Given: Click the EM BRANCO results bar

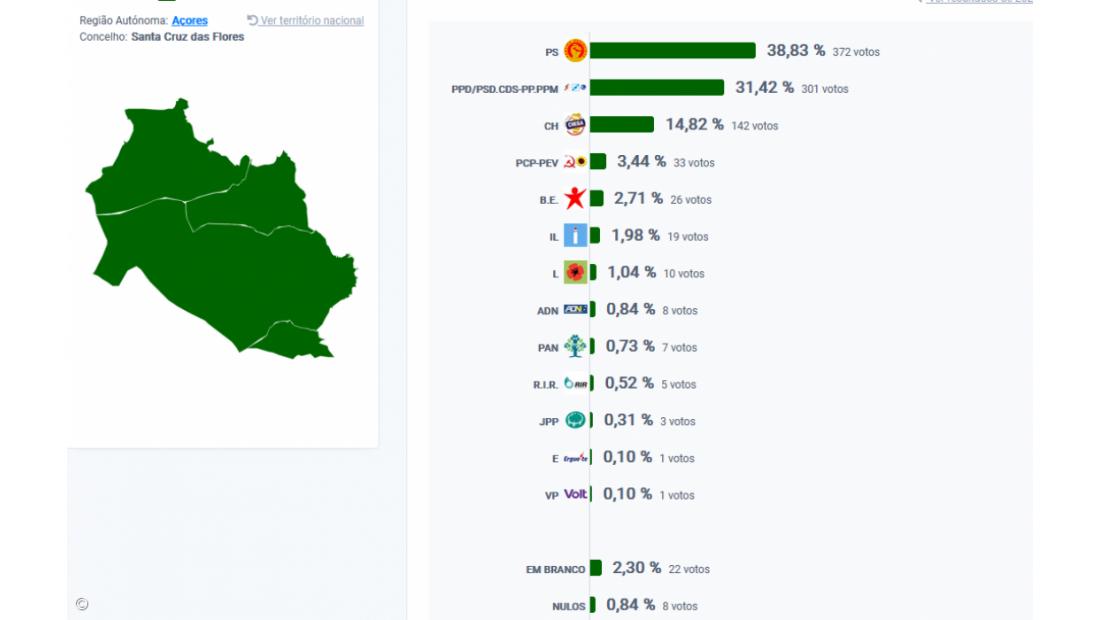Looking at the screenshot, I should click(x=596, y=568).
